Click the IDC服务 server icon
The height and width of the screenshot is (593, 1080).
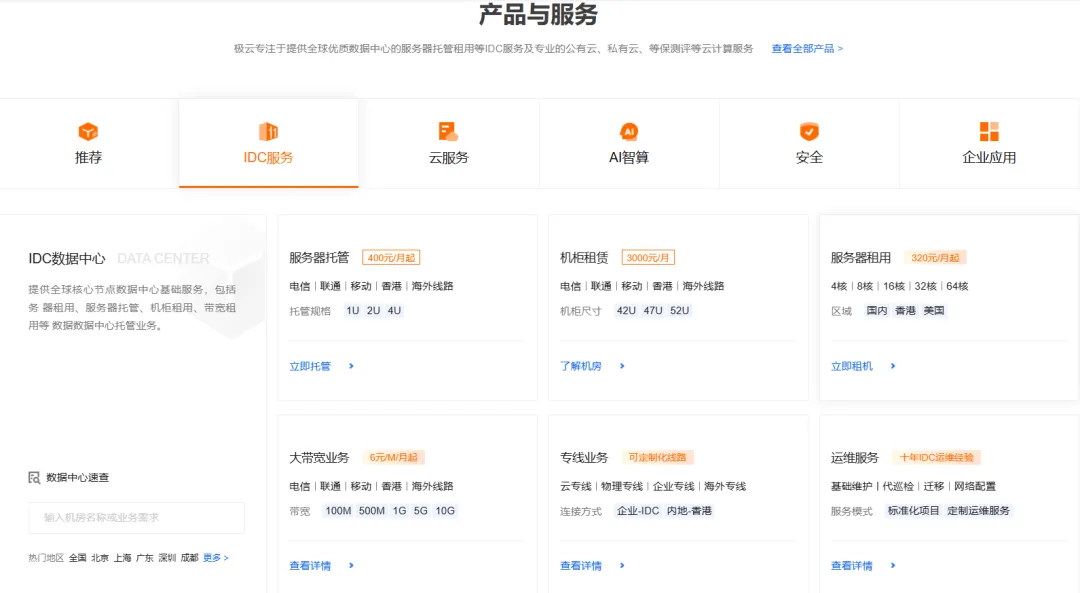(x=268, y=132)
